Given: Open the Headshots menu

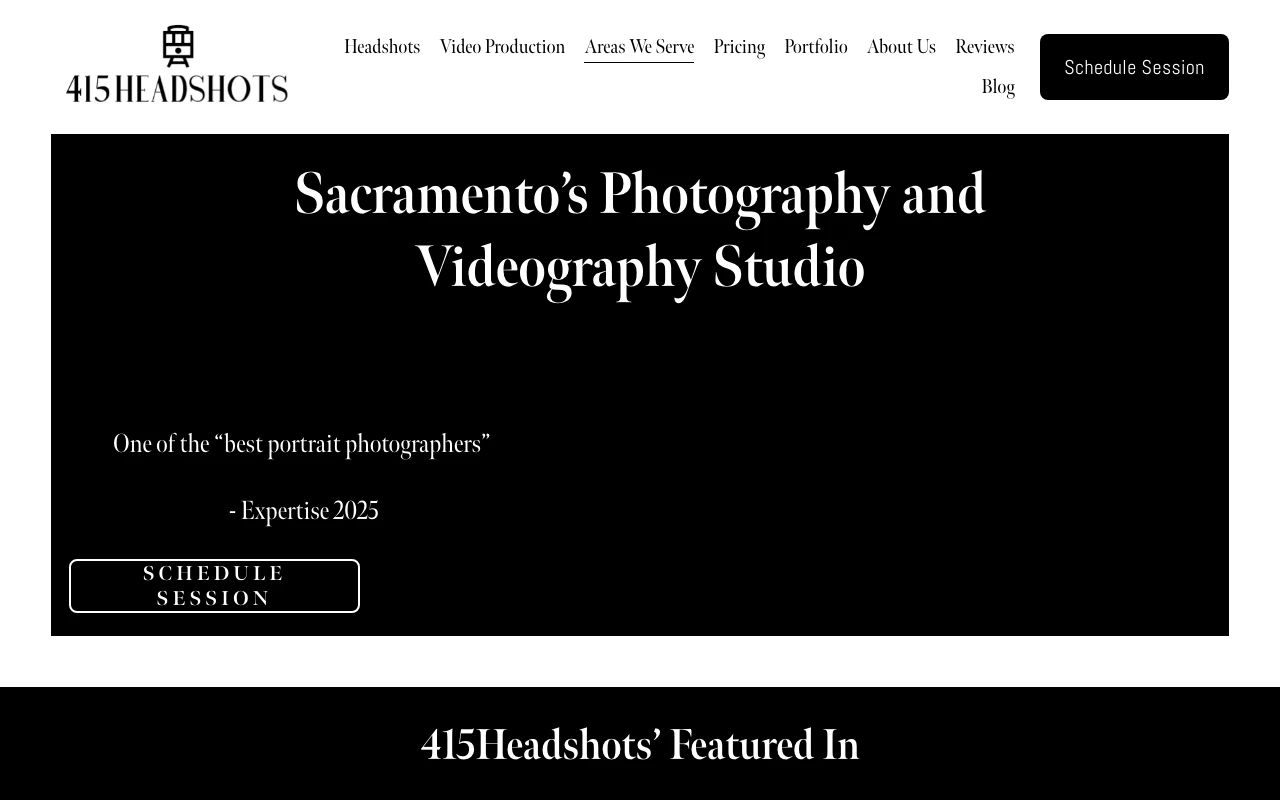Looking at the screenshot, I should click(382, 47).
